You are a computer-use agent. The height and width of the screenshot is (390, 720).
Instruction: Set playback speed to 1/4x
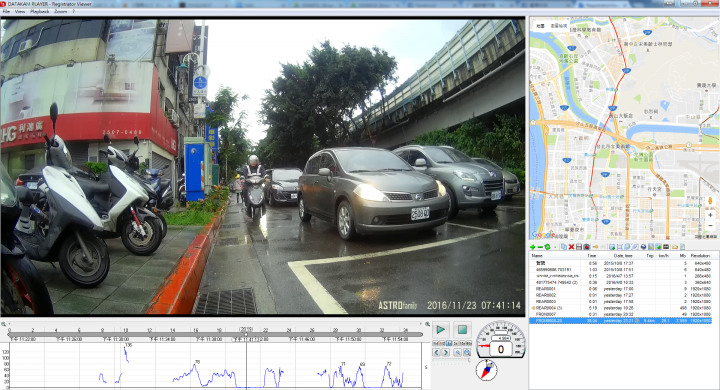(x=435, y=343)
